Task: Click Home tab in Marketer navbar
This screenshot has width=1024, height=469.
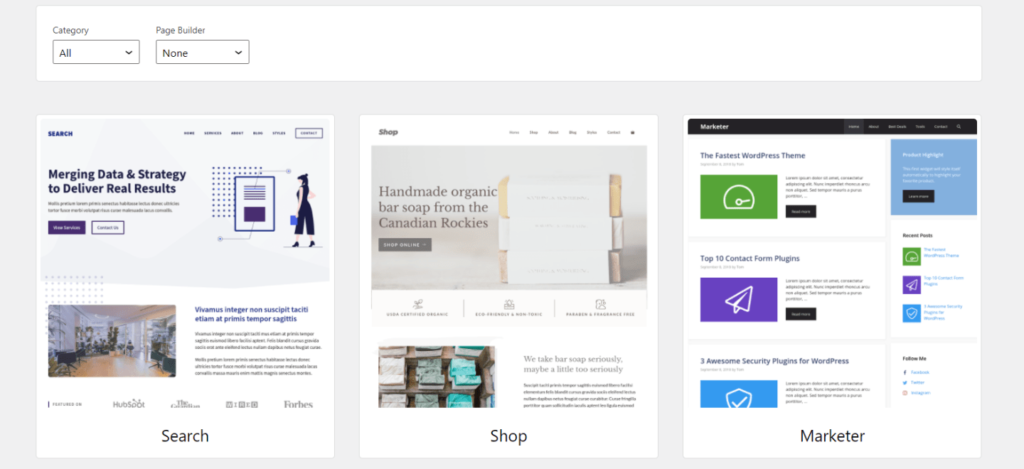Action: [854, 127]
